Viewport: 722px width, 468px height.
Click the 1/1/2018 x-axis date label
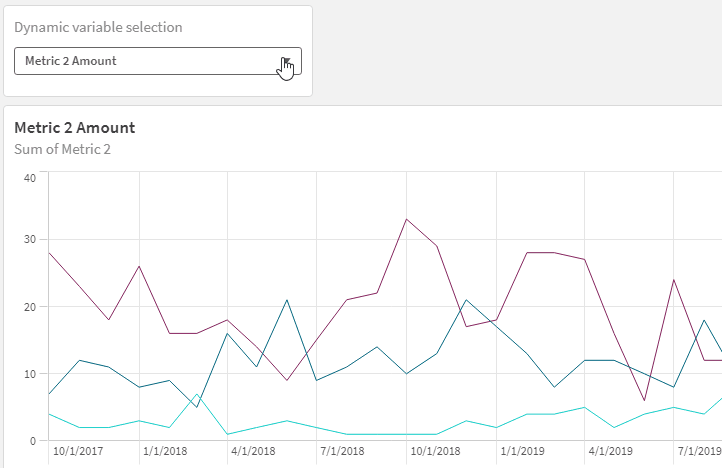(x=165, y=452)
